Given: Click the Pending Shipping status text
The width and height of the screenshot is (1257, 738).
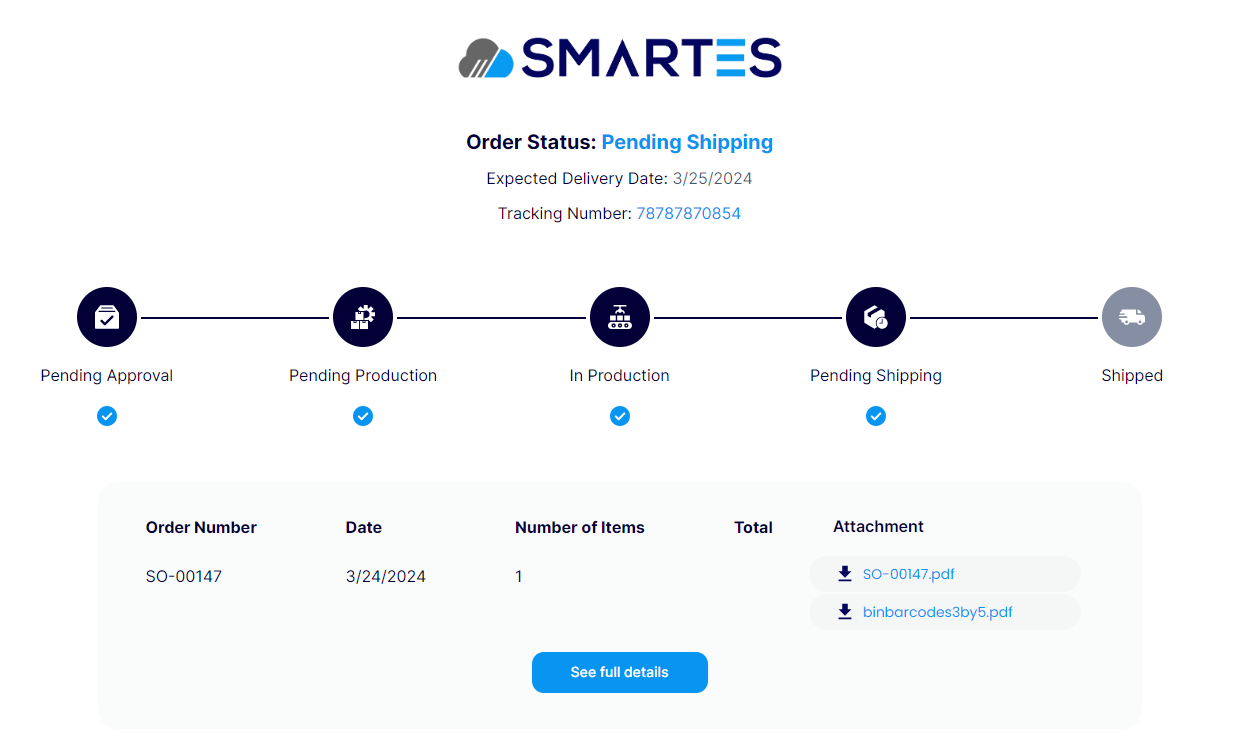Looking at the screenshot, I should pyautogui.click(x=687, y=142).
